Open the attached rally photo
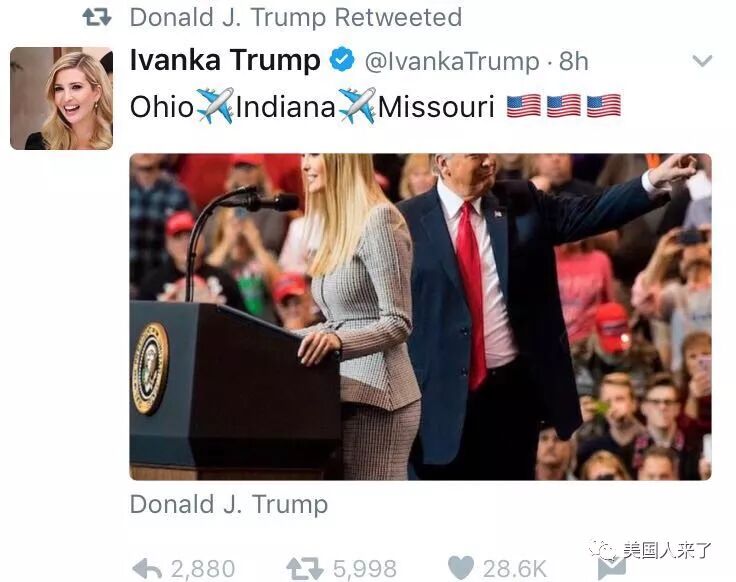736x582 pixels. click(x=421, y=317)
